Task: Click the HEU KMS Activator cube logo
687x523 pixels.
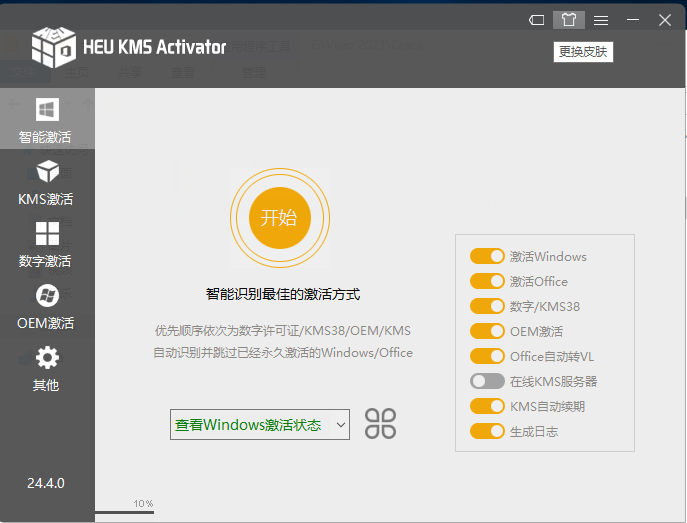Action: click(54, 44)
